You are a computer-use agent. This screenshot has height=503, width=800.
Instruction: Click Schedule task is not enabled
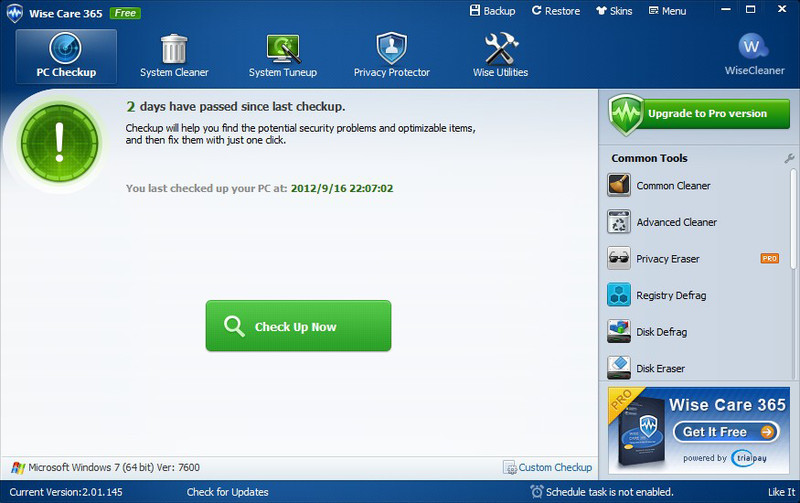point(609,492)
